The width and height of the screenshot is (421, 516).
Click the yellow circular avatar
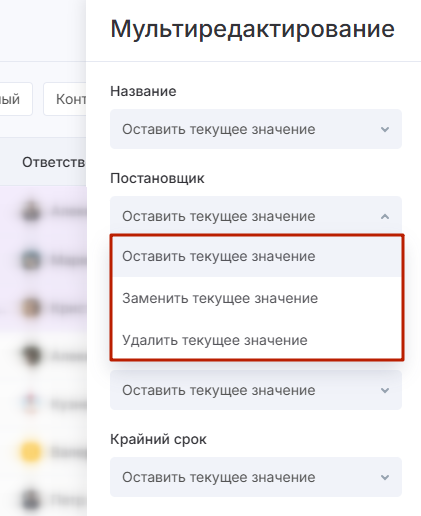(31, 452)
